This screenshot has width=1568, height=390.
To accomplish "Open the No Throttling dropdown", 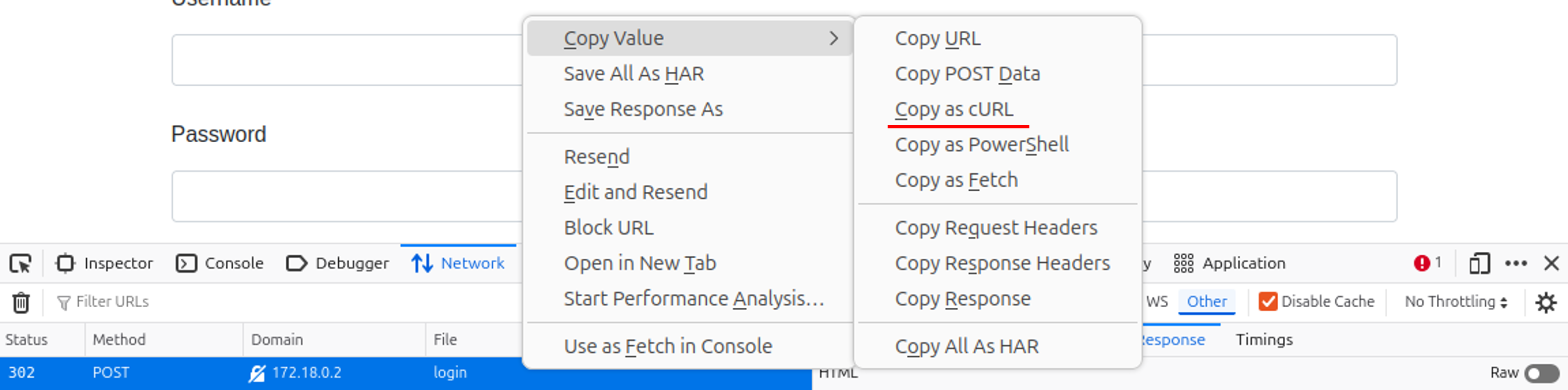I will pyautogui.click(x=1456, y=302).
